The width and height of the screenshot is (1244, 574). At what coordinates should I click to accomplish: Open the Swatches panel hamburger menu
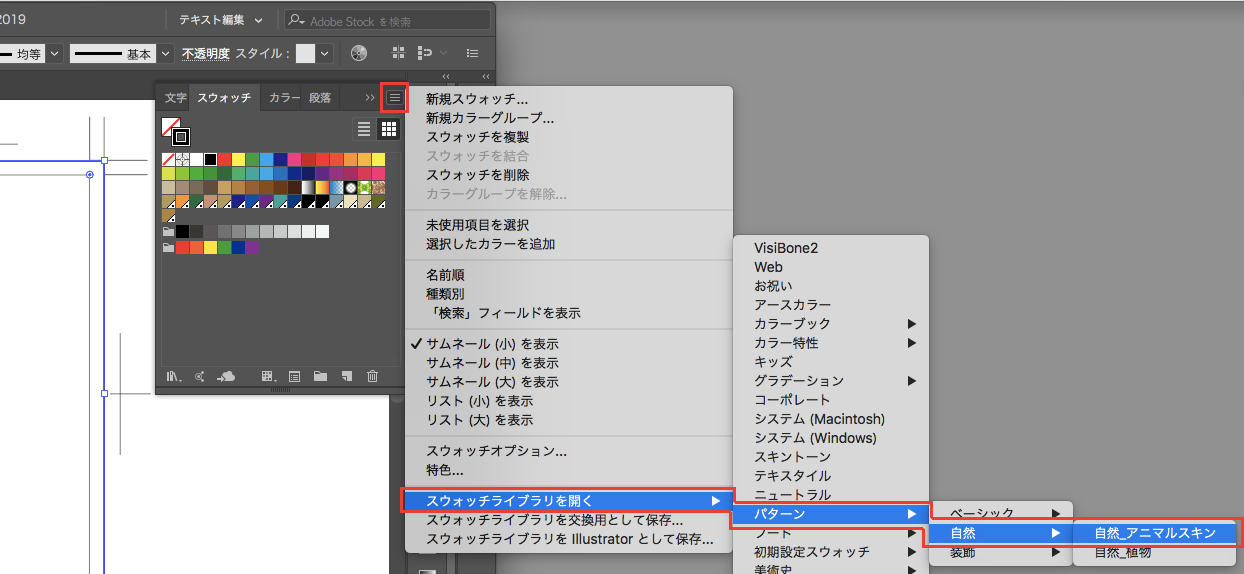click(395, 98)
